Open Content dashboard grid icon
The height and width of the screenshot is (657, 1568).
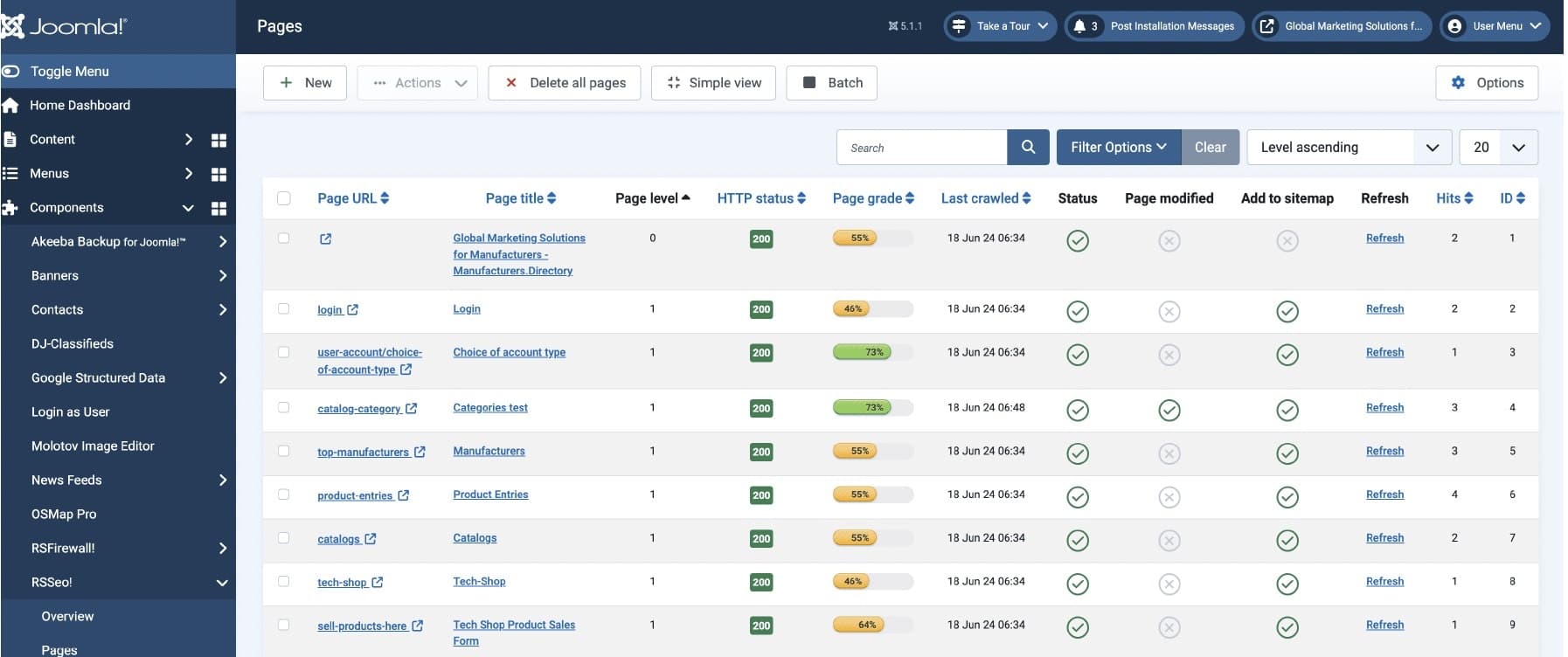pyautogui.click(x=219, y=140)
